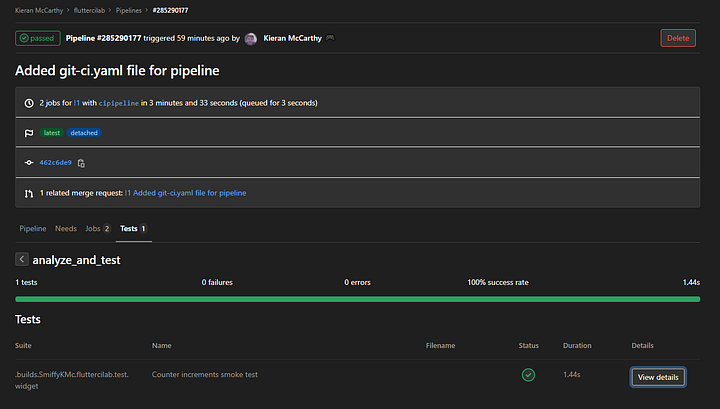Click View details for smoke test

pos(658,377)
